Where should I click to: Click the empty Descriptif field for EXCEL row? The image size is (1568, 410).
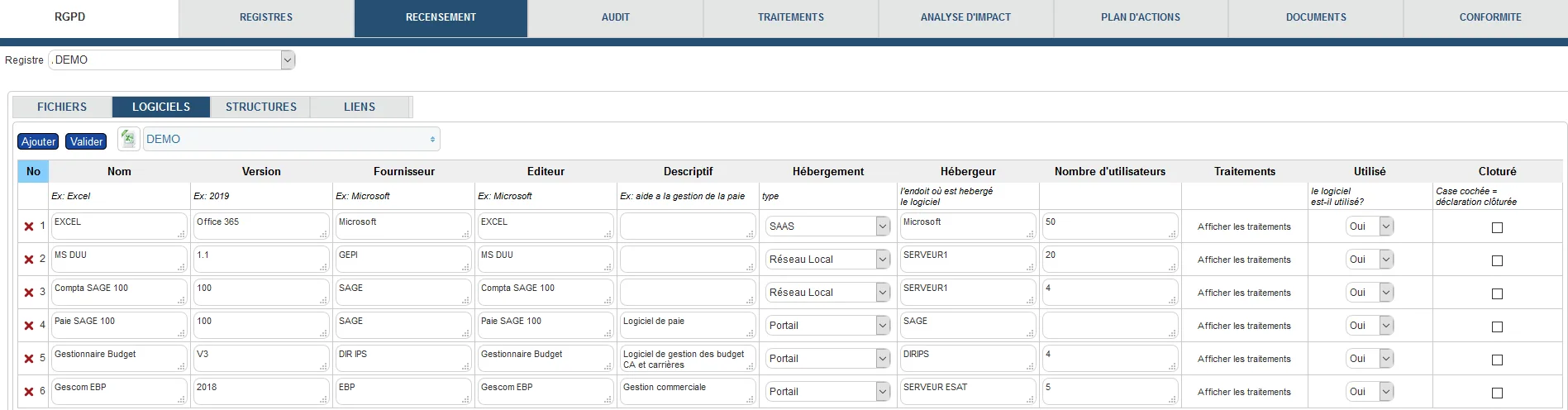click(688, 226)
